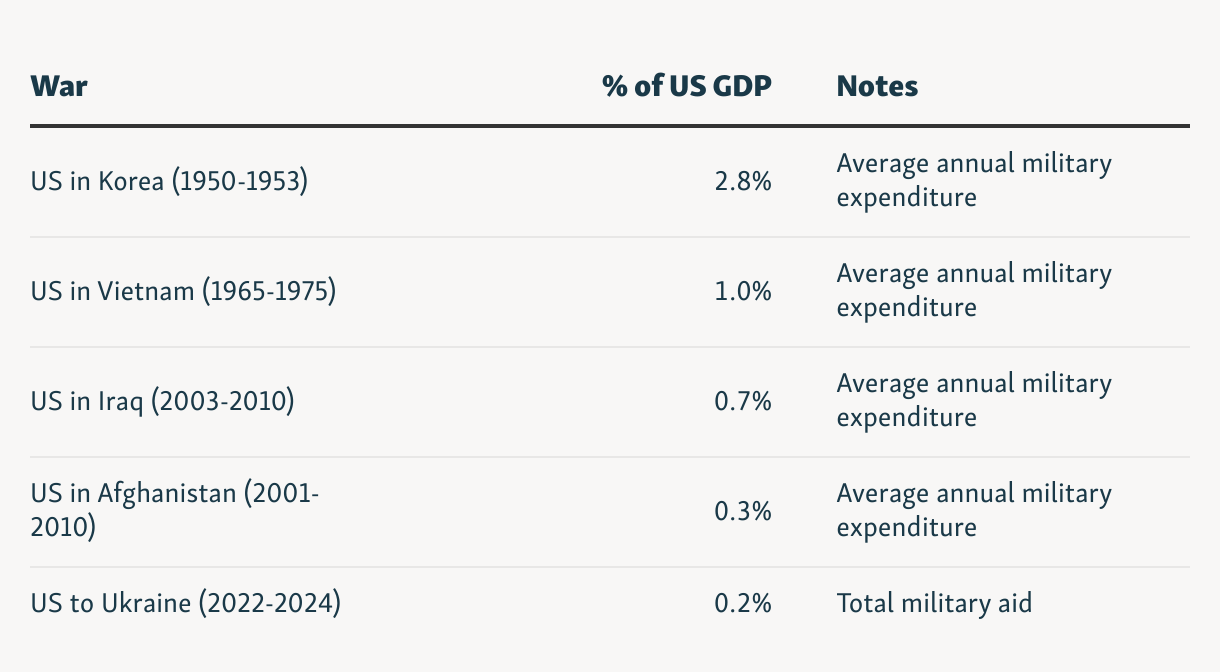Click the Total military aid note

point(934,604)
